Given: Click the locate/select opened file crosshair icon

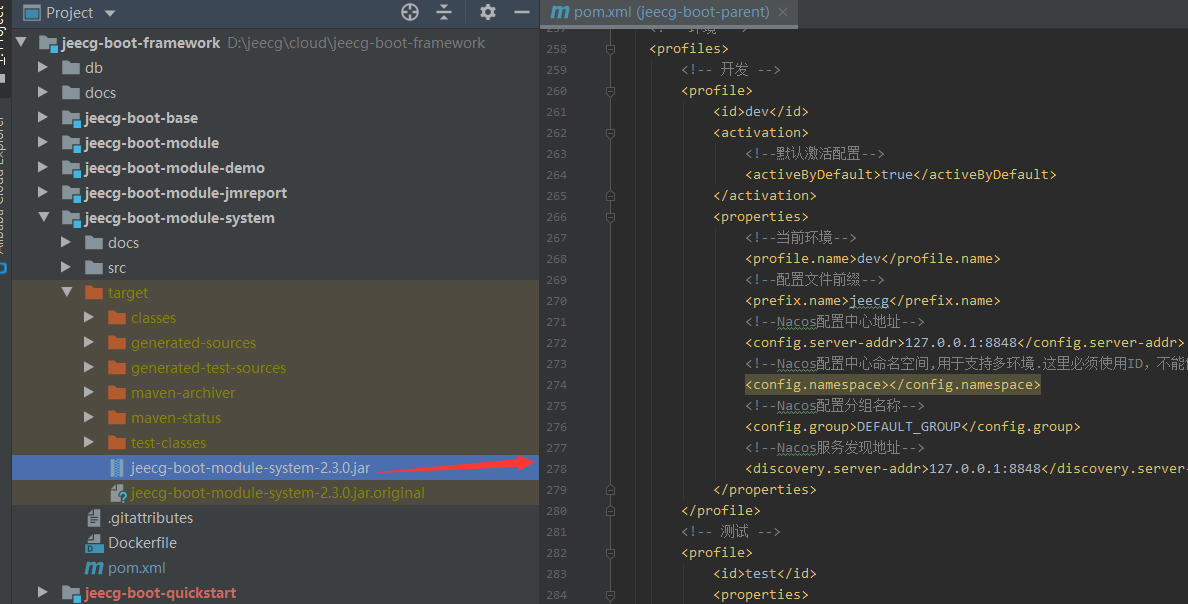Looking at the screenshot, I should [410, 12].
